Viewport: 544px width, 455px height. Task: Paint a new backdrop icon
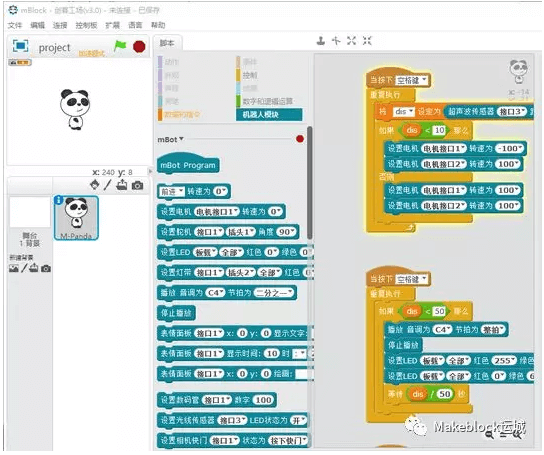(24, 268)
